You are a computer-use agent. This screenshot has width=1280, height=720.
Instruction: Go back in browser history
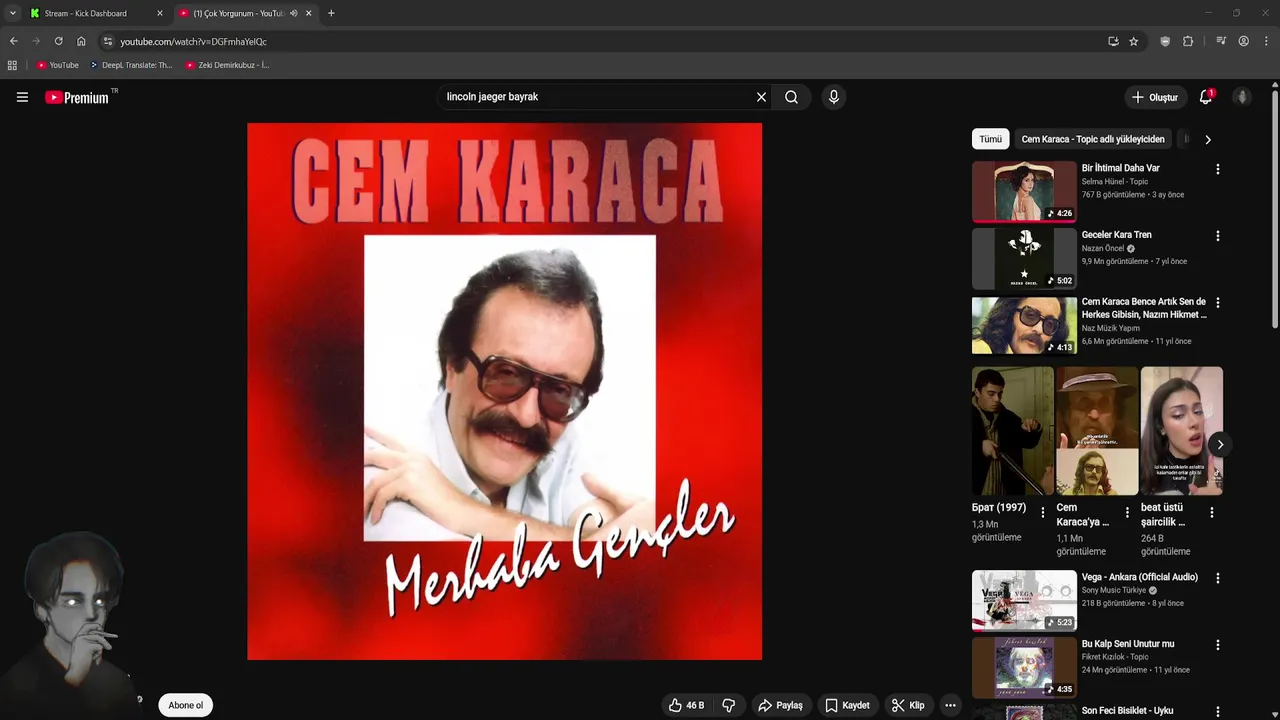[13, 41]
